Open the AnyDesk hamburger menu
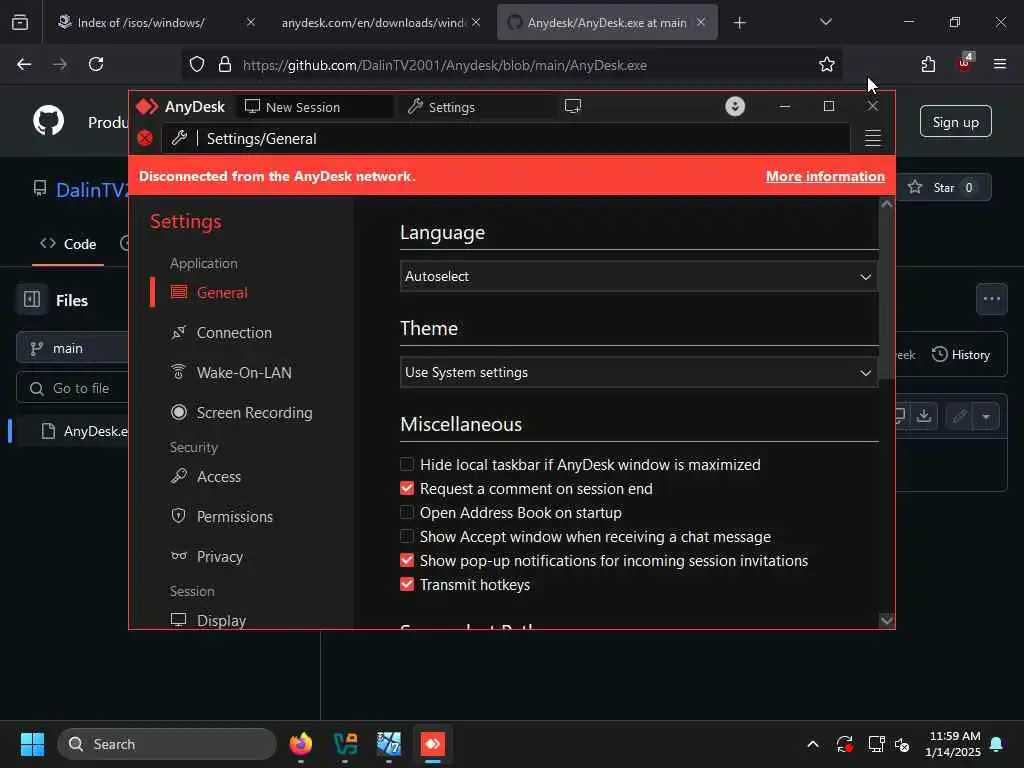The width and height of the screenshot is (1024, 768). [x=872, y=138]
